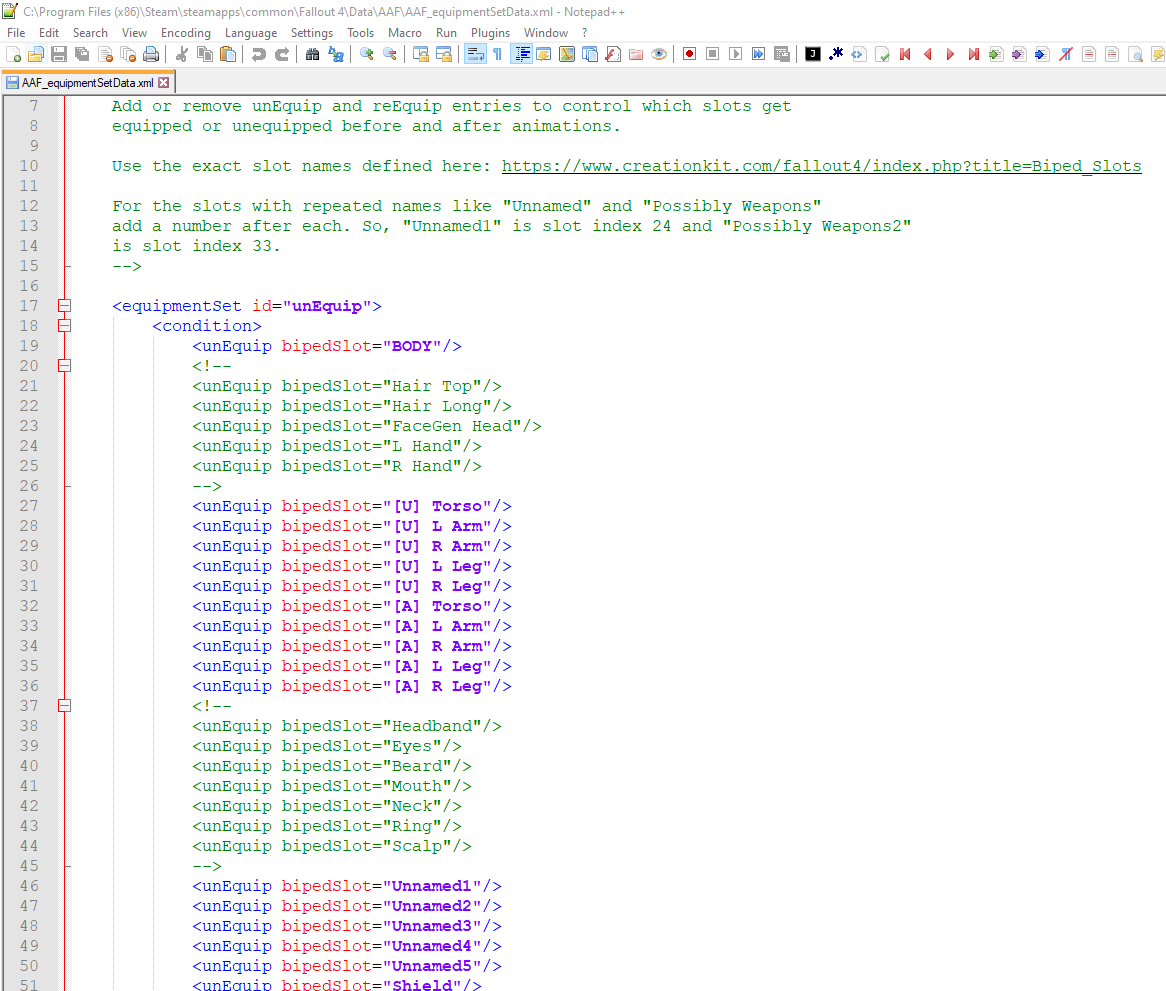Click the Save All toolbar icon

pyautogui.click(x=82, y=54)
